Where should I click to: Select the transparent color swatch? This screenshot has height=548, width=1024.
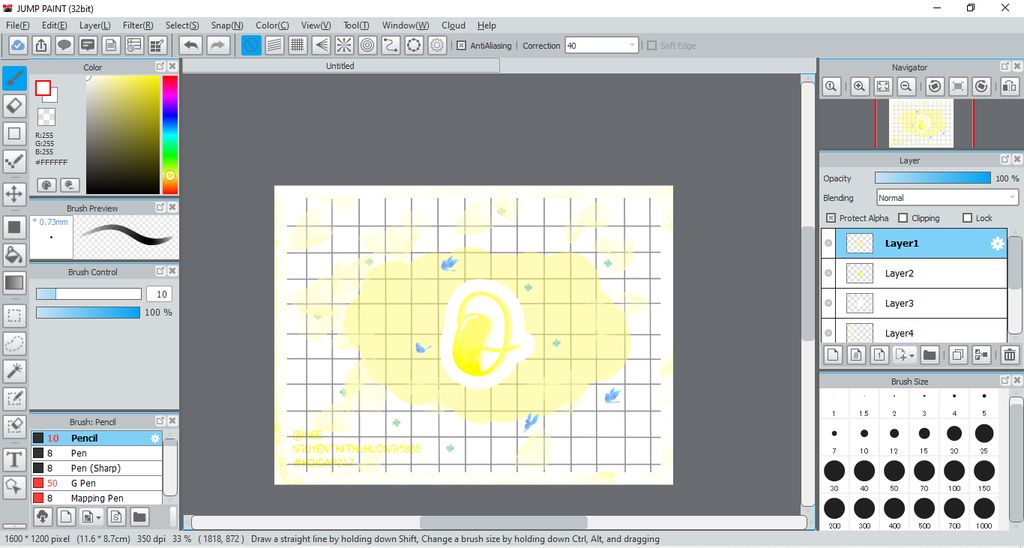click(x=46, y=117)
